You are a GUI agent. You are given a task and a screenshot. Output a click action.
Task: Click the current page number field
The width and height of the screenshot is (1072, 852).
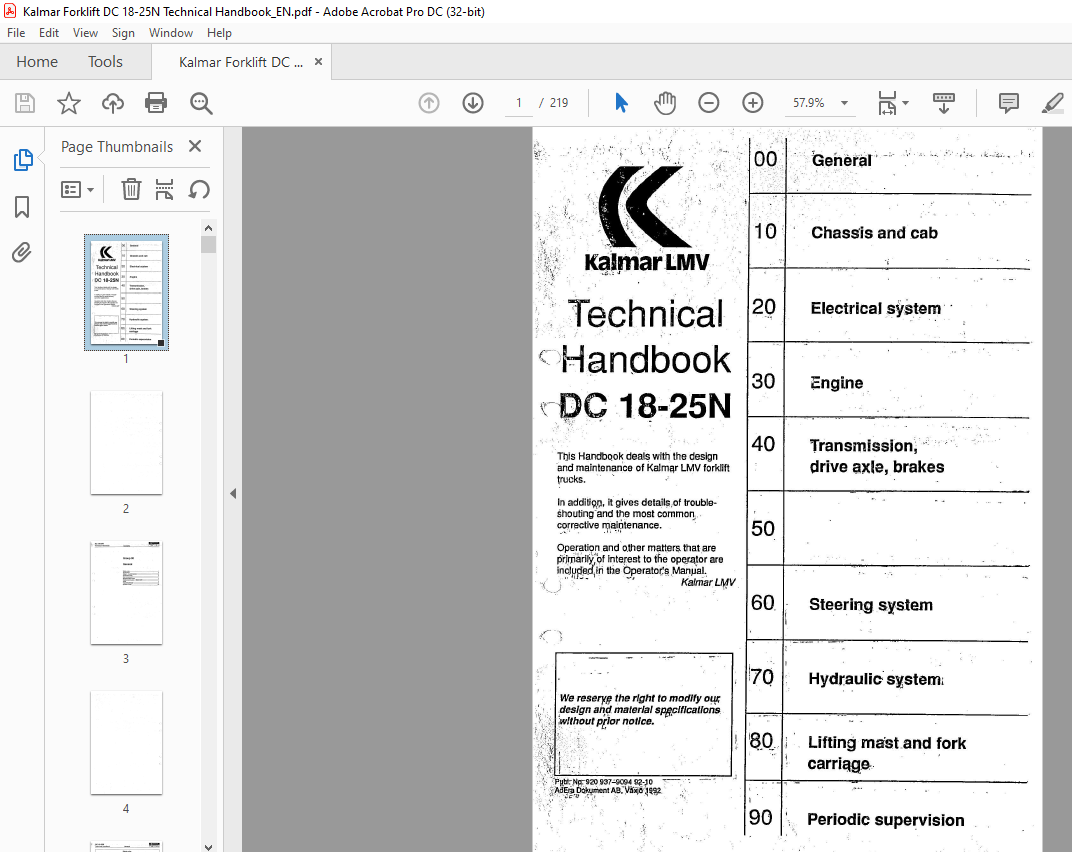pyautogui.click(x=519, y=103)
